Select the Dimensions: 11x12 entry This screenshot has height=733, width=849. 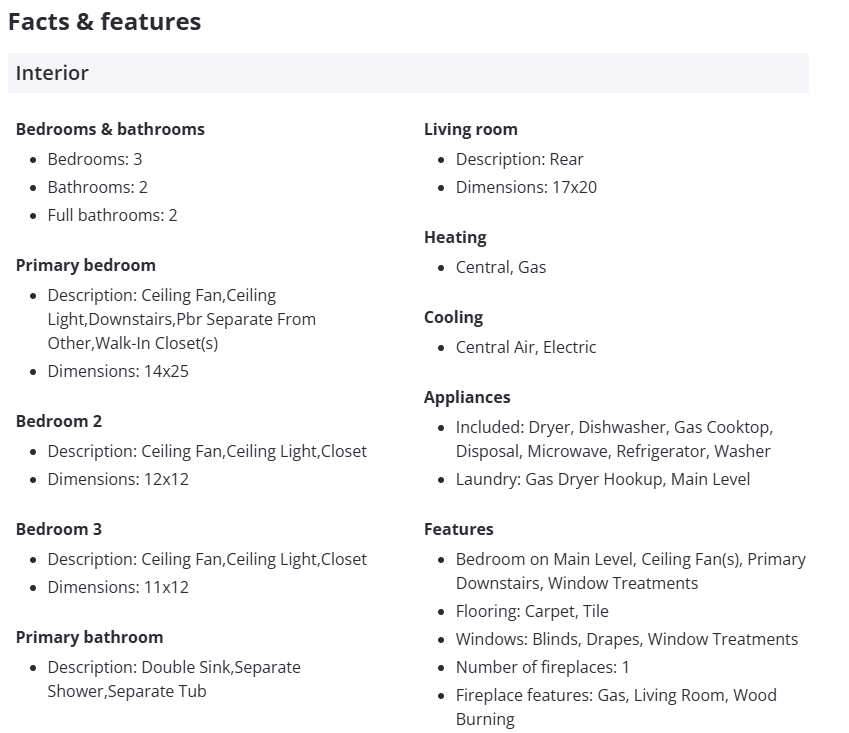[x=118, y=587]
